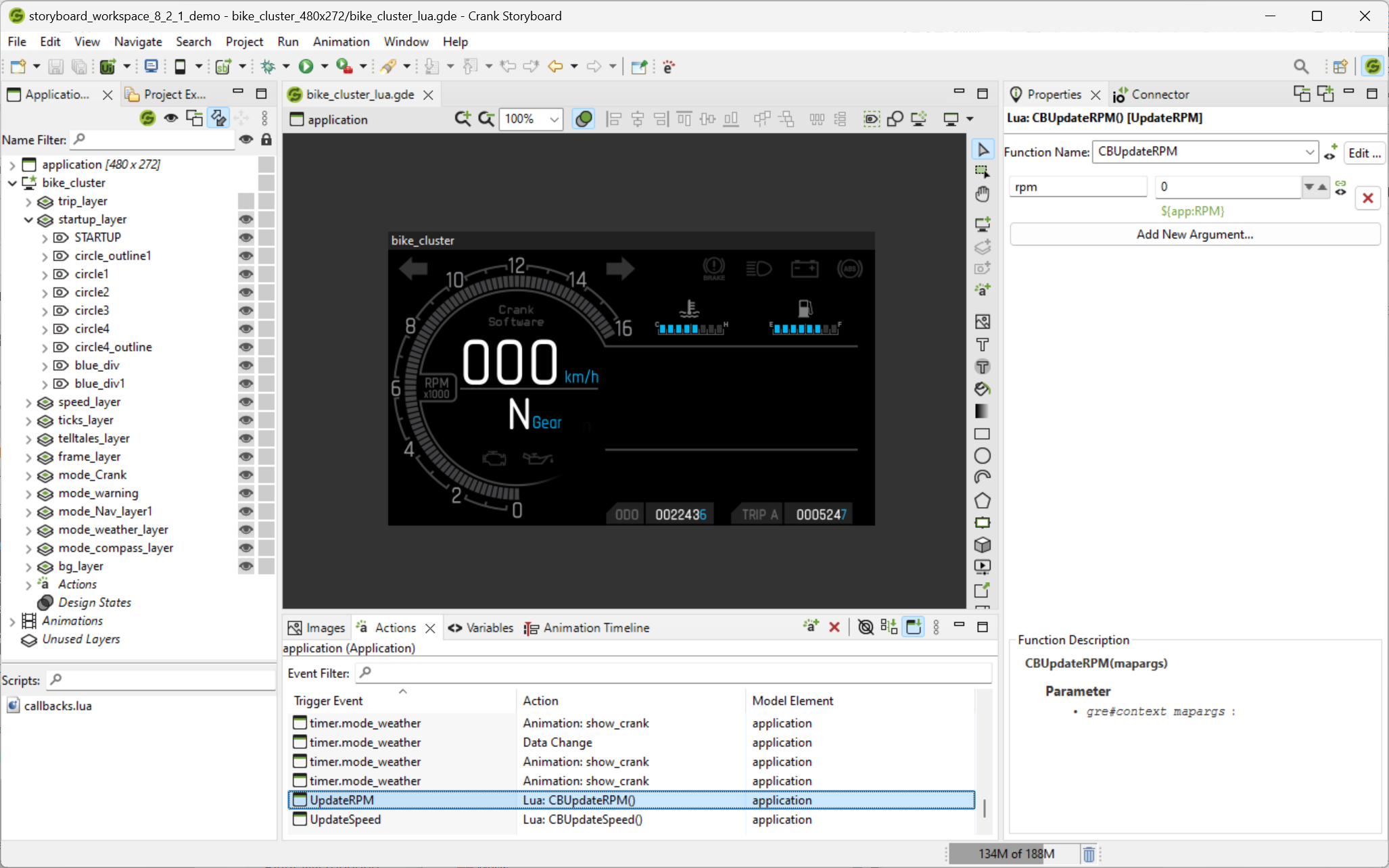Select the circle shape tool

pos(983,456)
